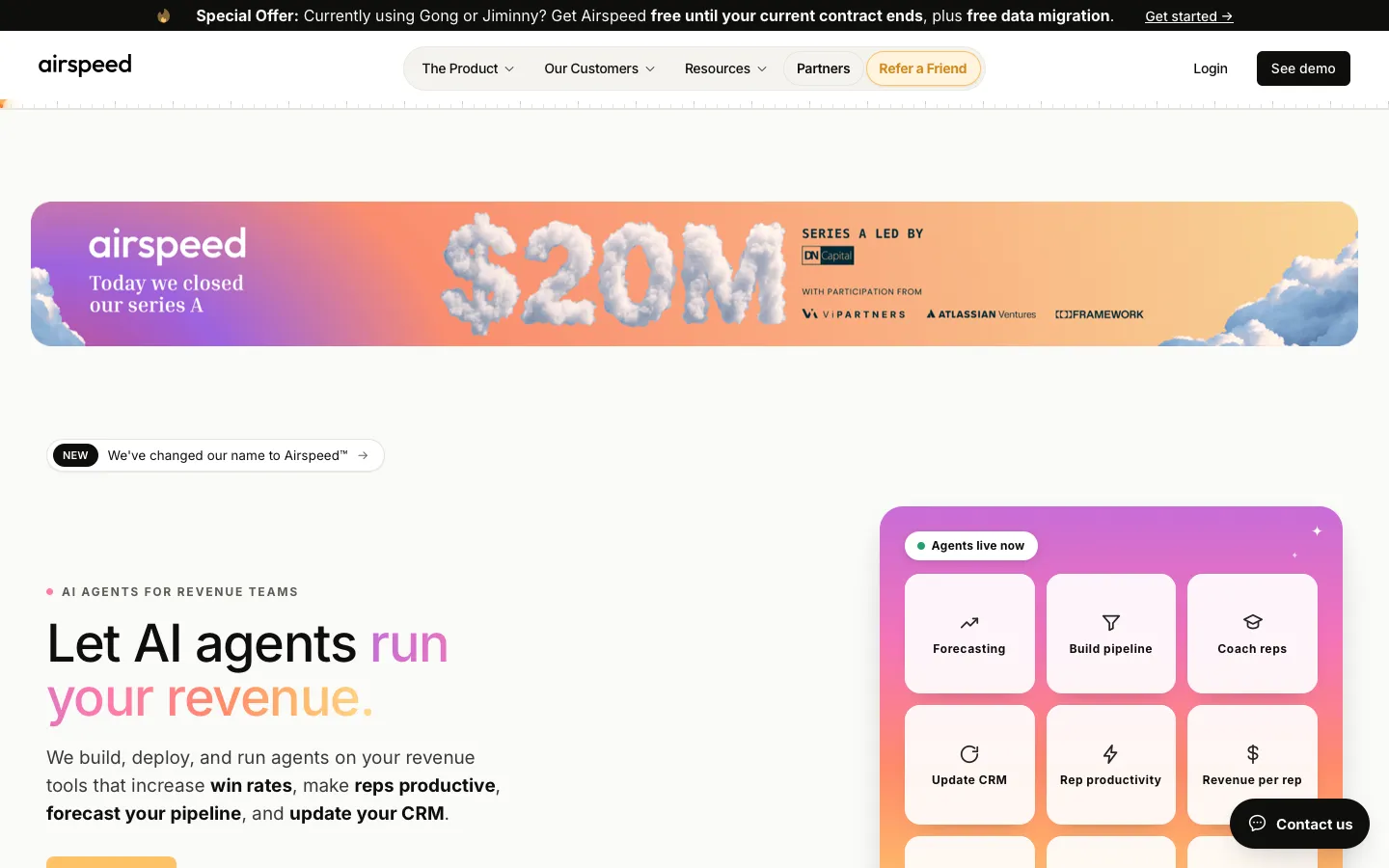Select the Rep productivity agent card
The height and width of the screenshot is (868, 1389).
[1111, 765]
